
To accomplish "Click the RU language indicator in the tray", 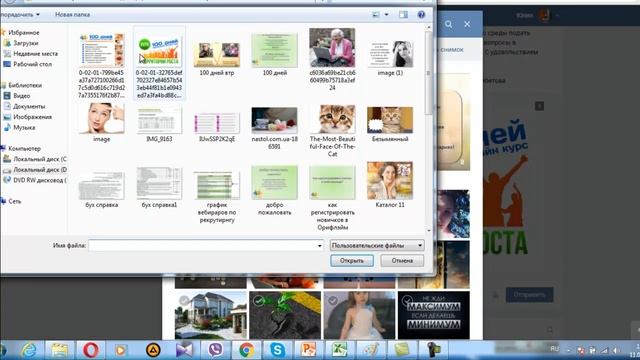I will tap(554, 349).
